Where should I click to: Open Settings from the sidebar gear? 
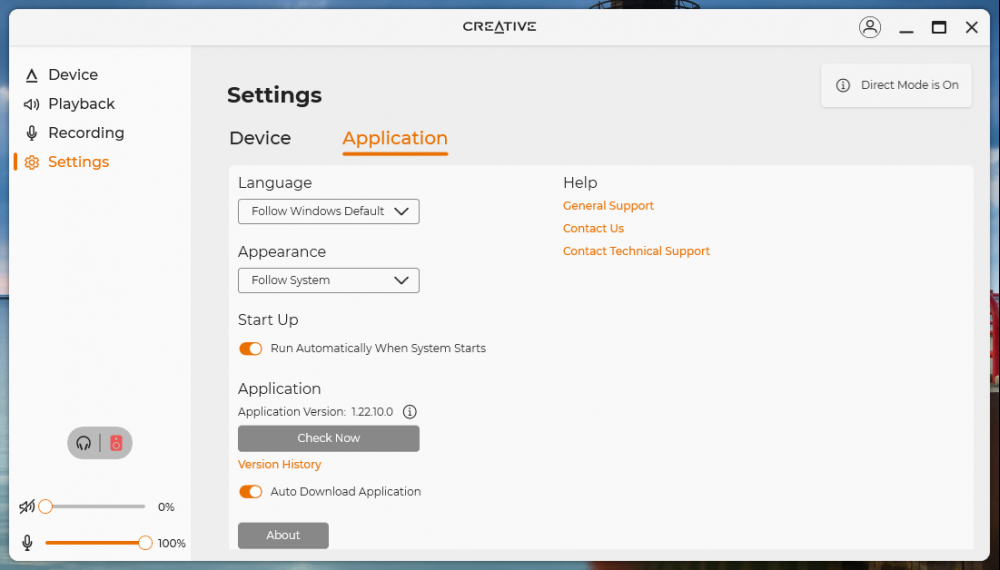click(x=32, y=162)
